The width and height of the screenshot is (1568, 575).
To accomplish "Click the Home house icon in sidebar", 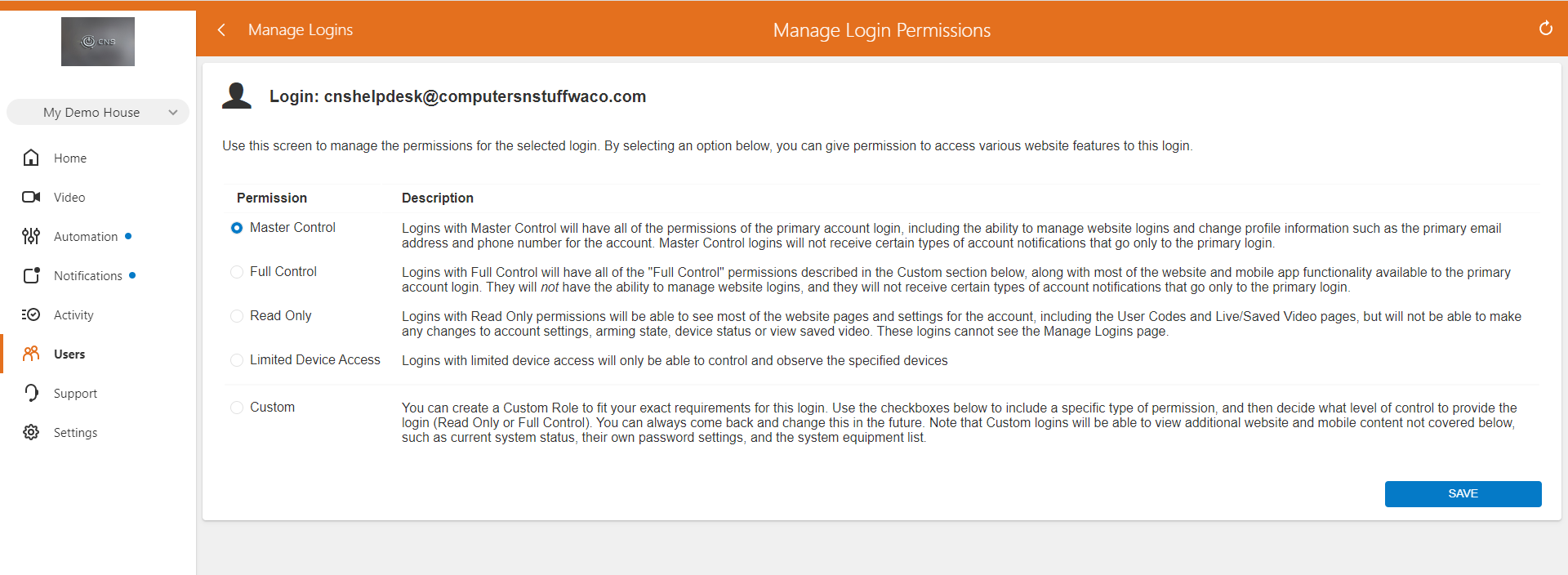I will tap(31, 158).
